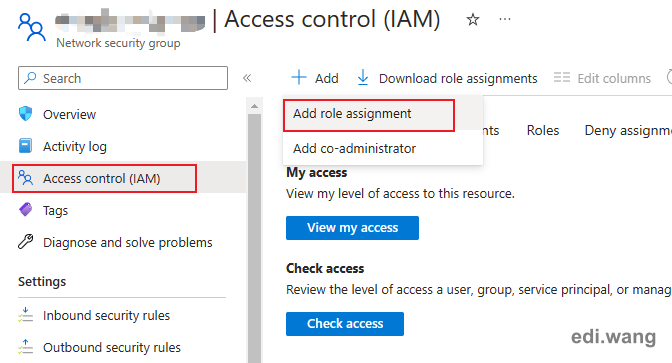Click the sidebar scrollbar up arrow
The height and width of the screenshot is (363, 672).
point(255,106)
